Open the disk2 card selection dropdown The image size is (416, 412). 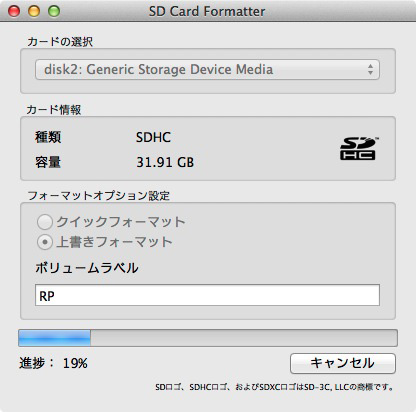coord(207,70)
